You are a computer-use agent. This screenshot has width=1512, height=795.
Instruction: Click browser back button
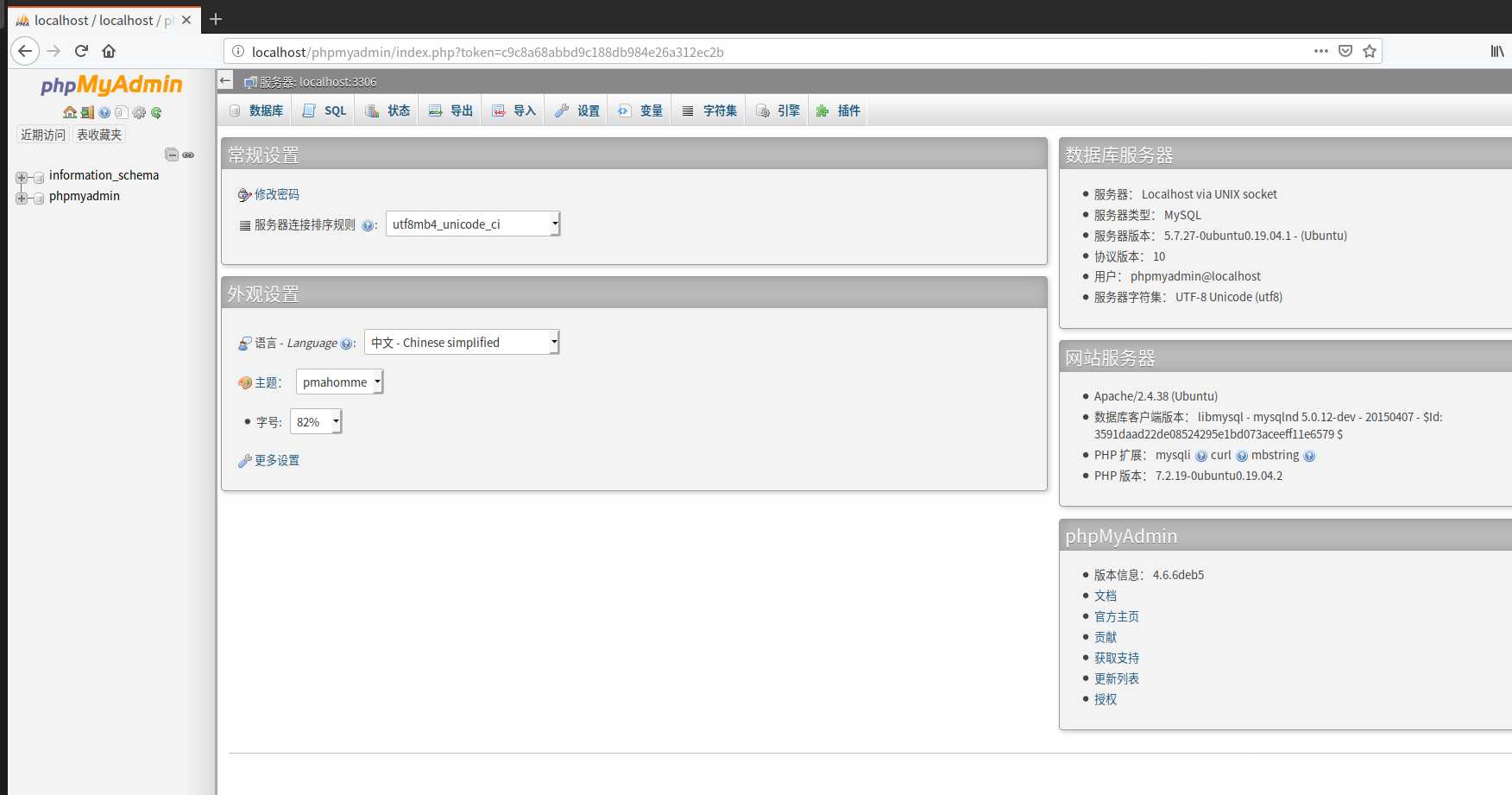25,51
